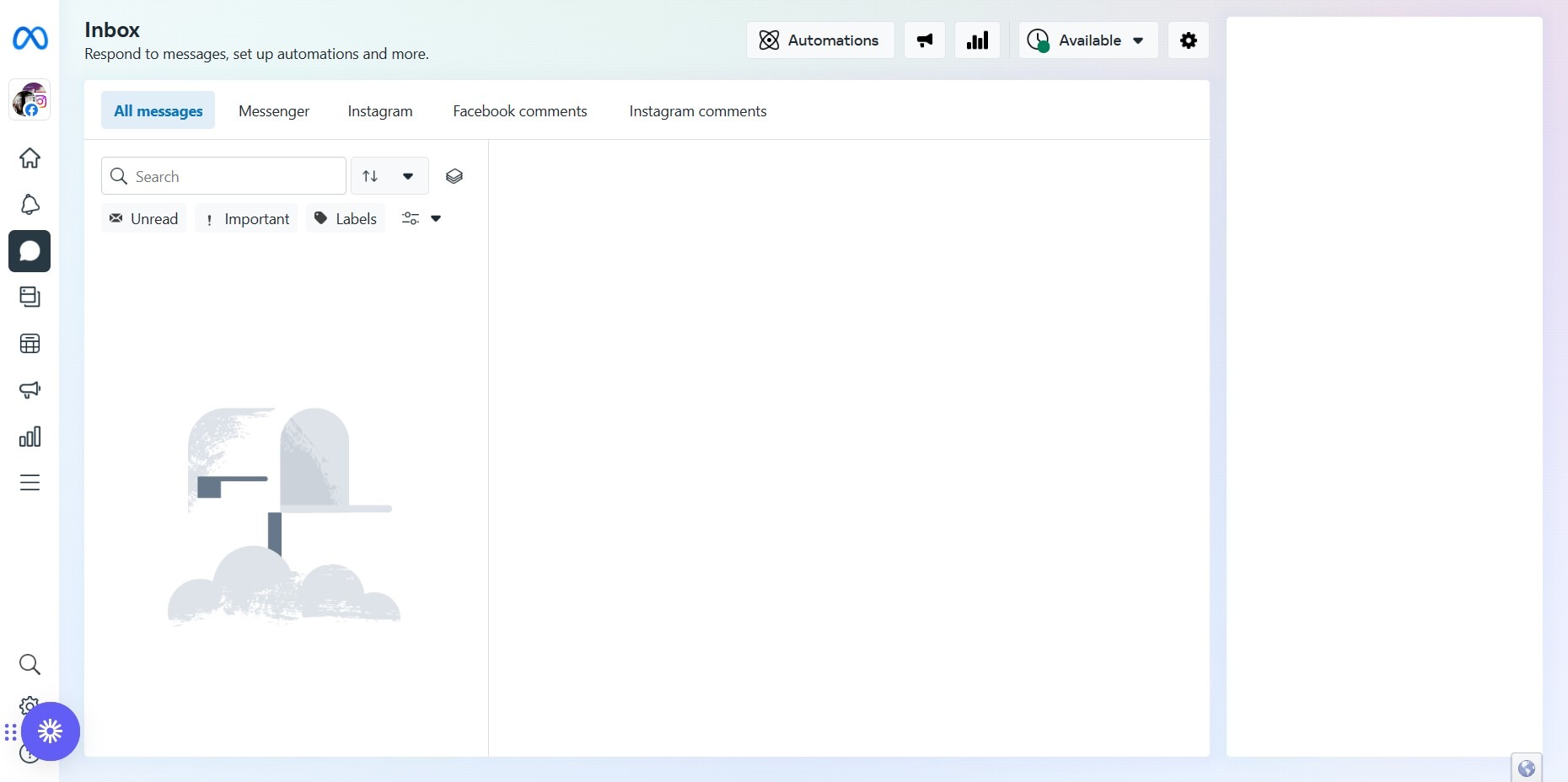Toggle the Labels filter
This screenshot has height=782, width=1568.
coord(346,219)
